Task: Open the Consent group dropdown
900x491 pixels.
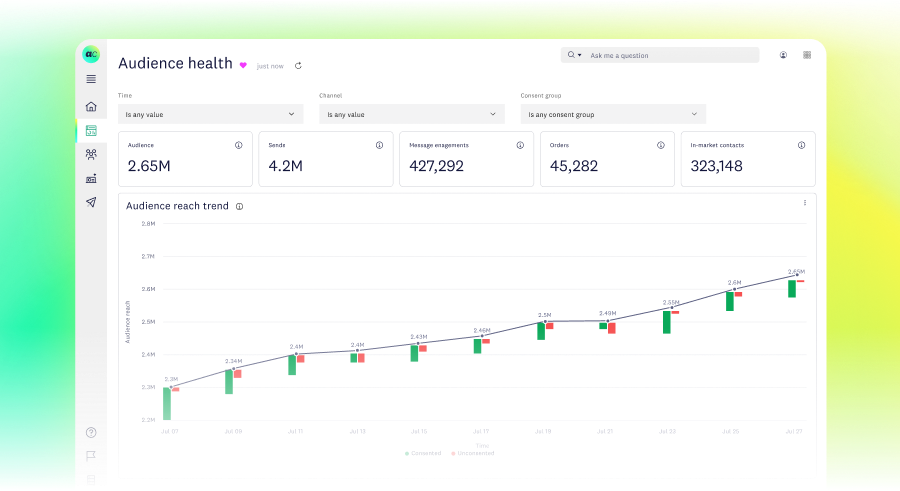Action: [x=612, y=114]
